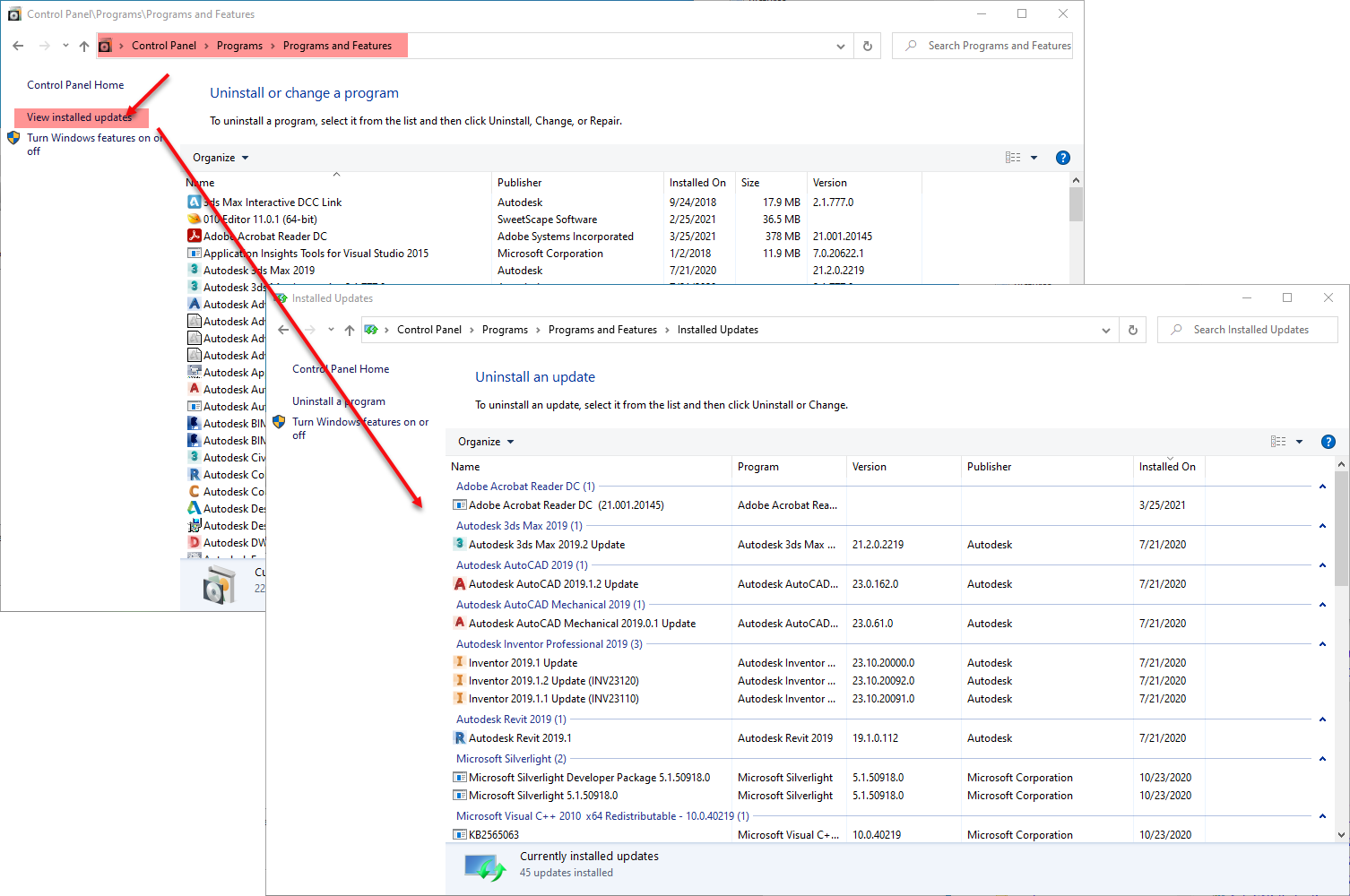1350x896 pixels.
Task: Click Control Panel breadcrumb in Programs and Features
Action: 164,46
